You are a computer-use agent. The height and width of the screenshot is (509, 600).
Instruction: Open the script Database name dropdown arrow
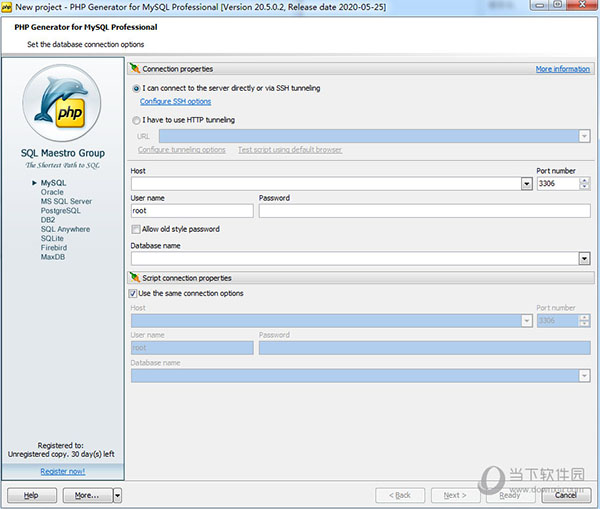(584, 375)
